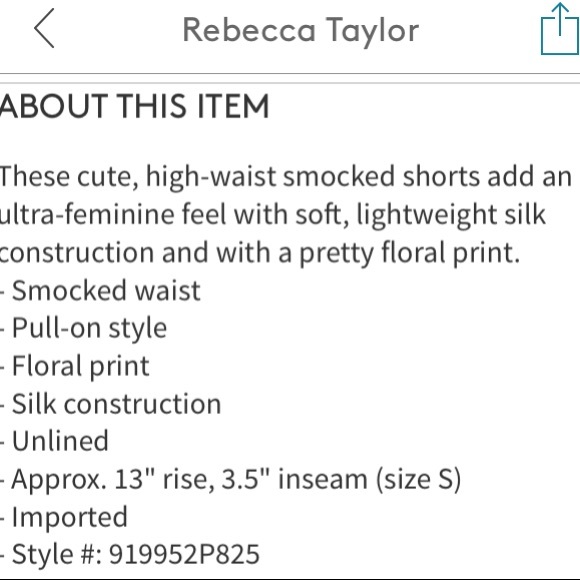The width and height of the screenshot is (580, 580).
Task: Tap the phrase pretty floral print
Action: [x=409, y=254]
